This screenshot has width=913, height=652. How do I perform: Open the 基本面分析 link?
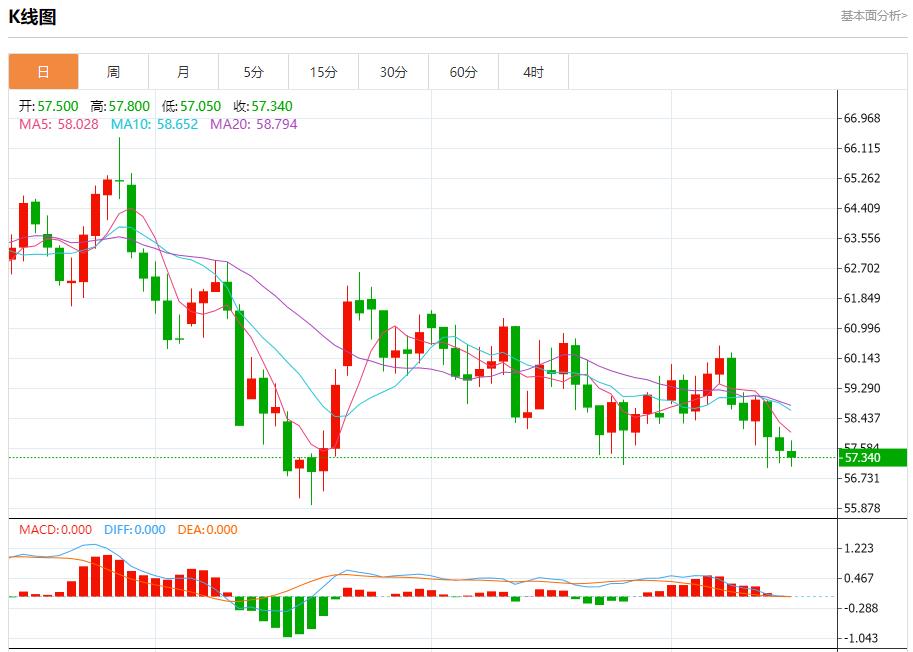873,16
